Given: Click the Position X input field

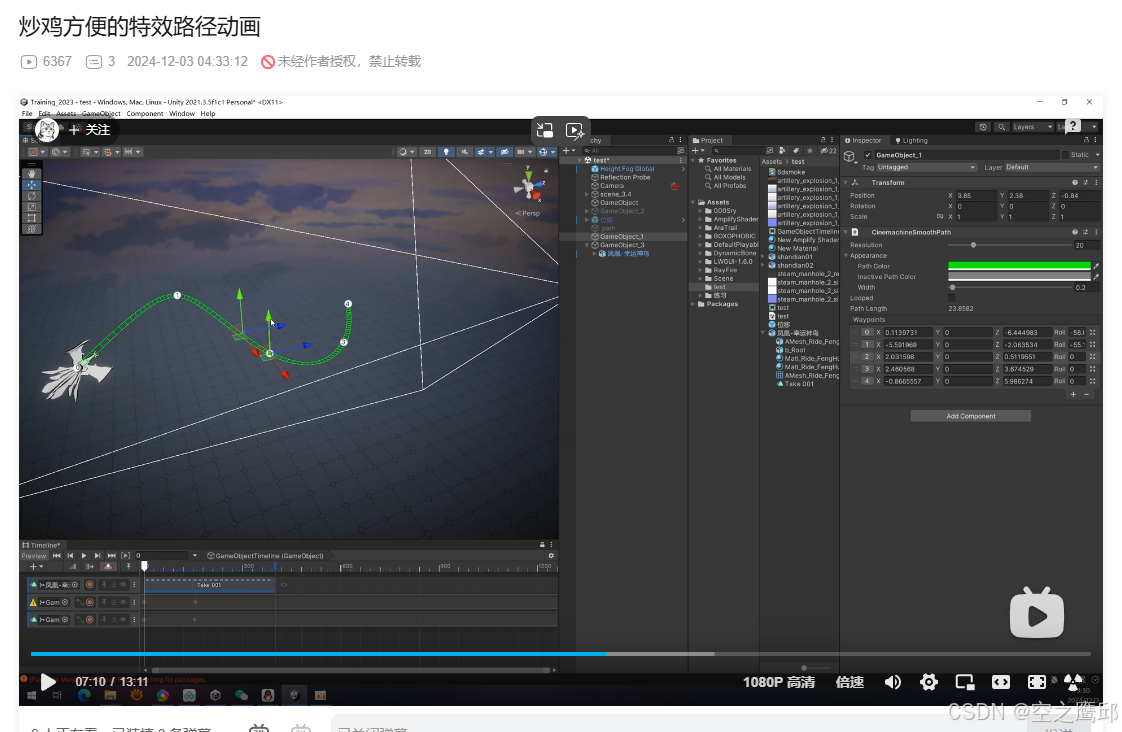Looking at the screenshot, I should pos(976,195).
